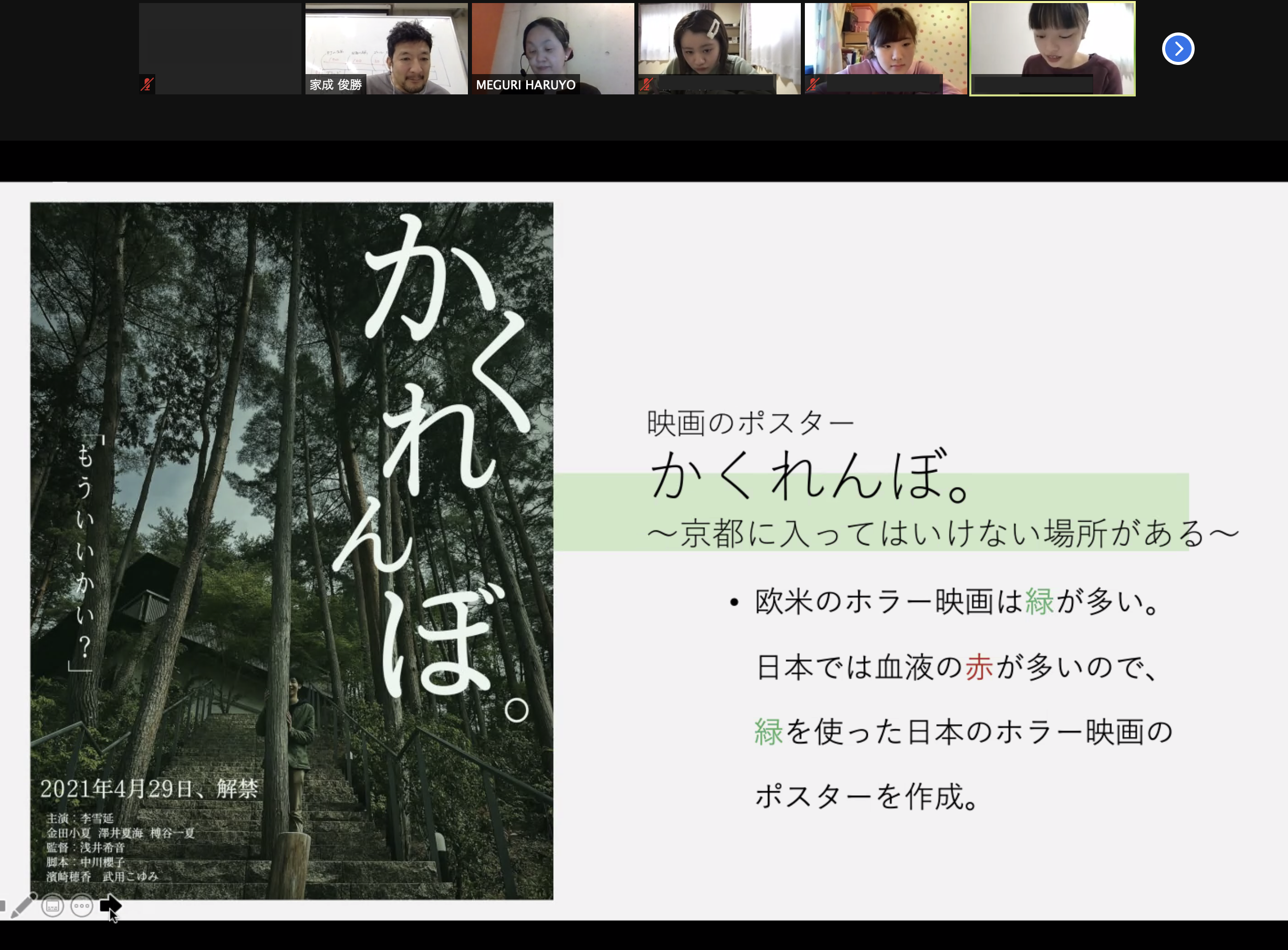The image size is (1288, 950).
Task: Click the 家成 俊勝 name label
Action: click(x=336, y=85)
